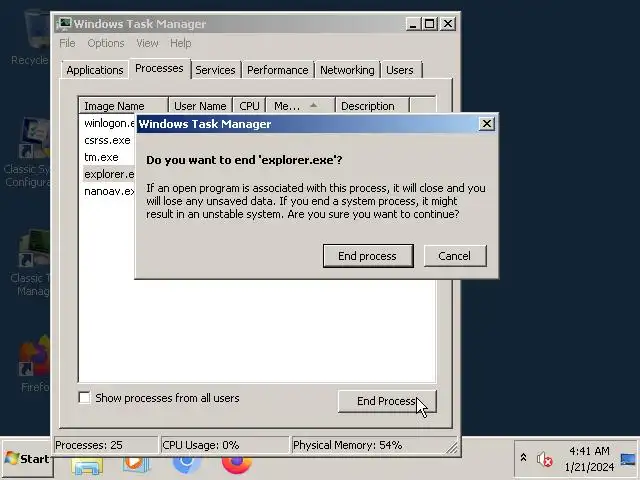Select the csrss.exe process row
This screenshot has height=480, width=640.
(107, 140)
